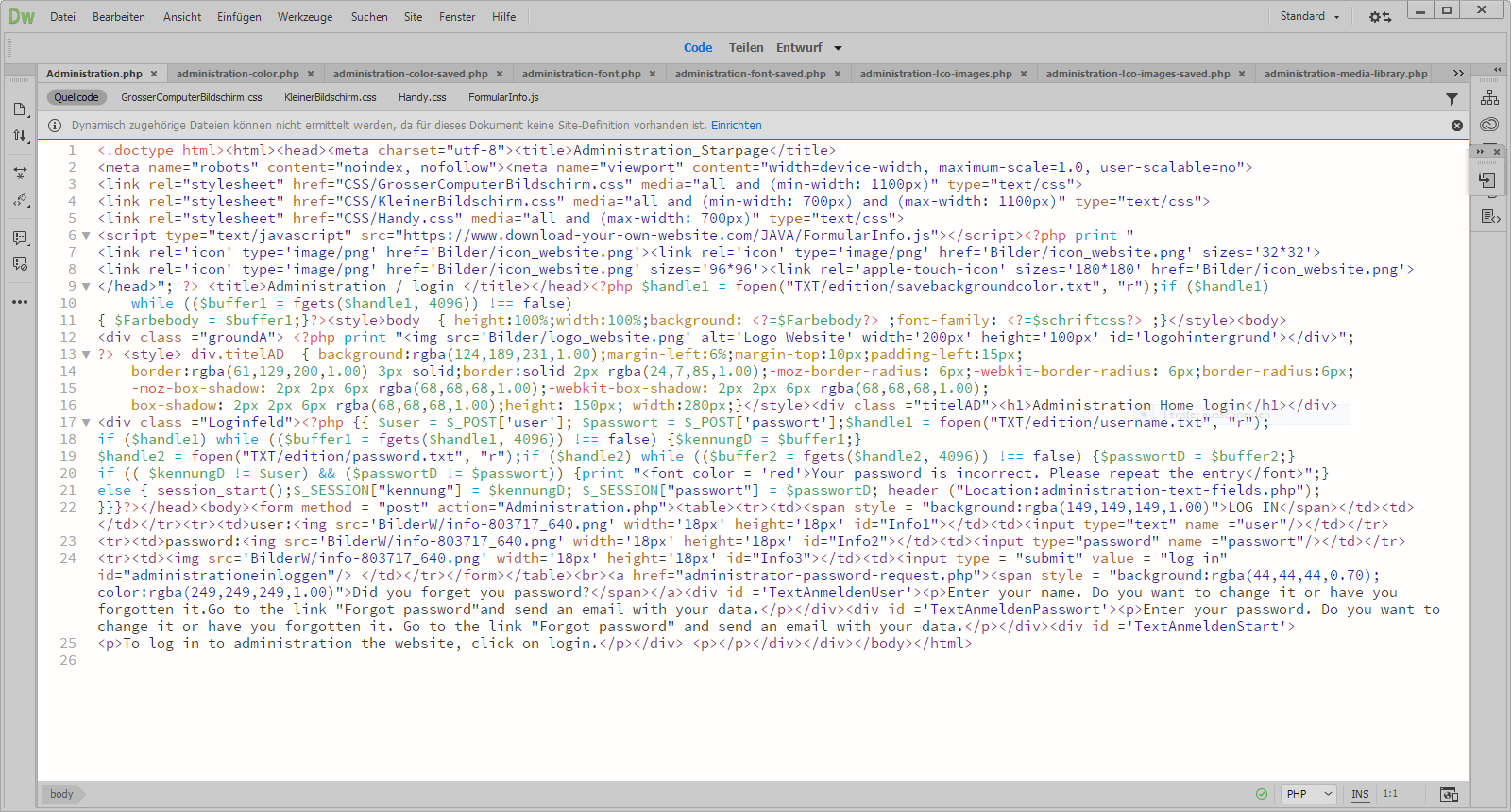Open the Hilfe menu

(x=504, y=17)
